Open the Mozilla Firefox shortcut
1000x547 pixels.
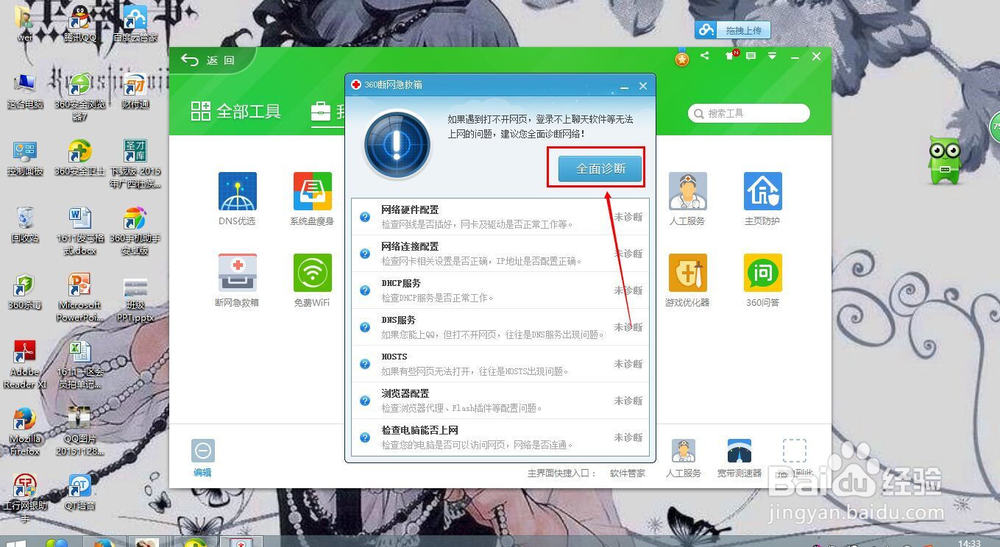(x=25, y=432)
